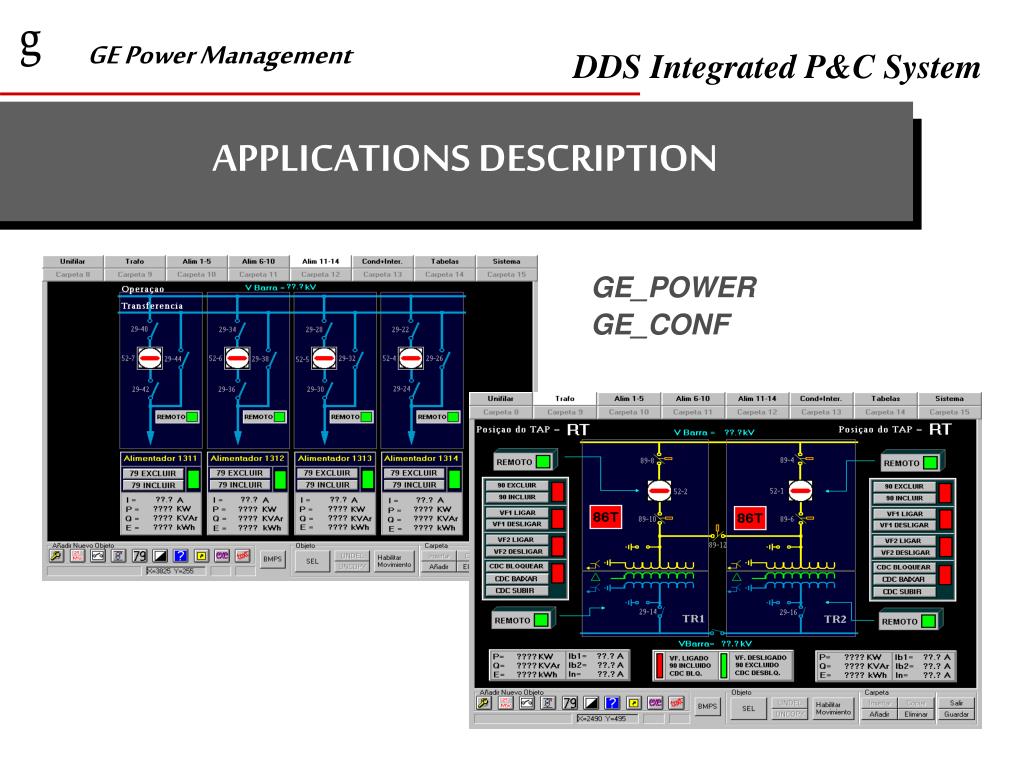Click Habilitar Movimiento in Trafo window
The width and height of the screenshot is (1024, 768).
pyautogui.click(x=833, y=708)
